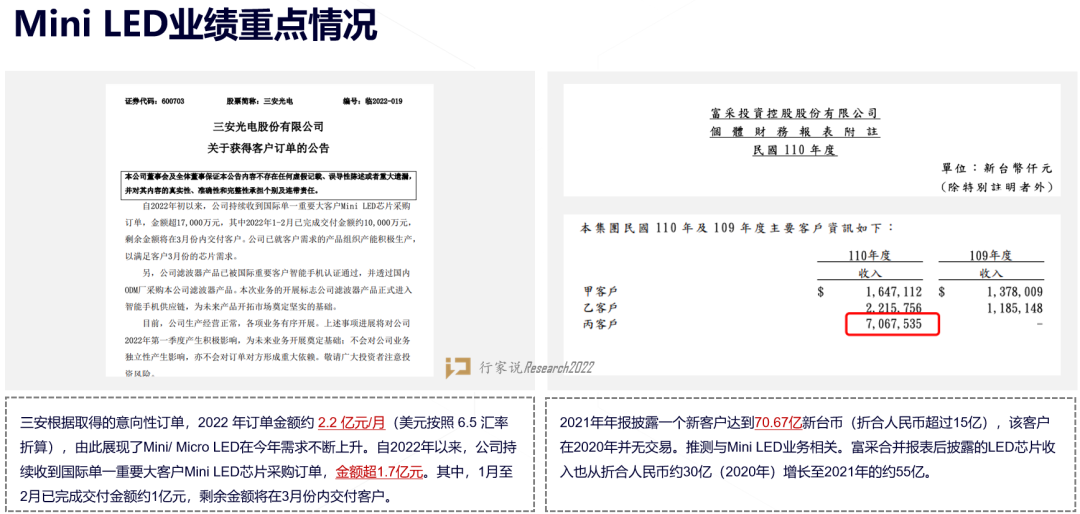This screenshot has height=514, width=1080.
Task: Click the "丙客戶" row label
Action: pos(600,325)
